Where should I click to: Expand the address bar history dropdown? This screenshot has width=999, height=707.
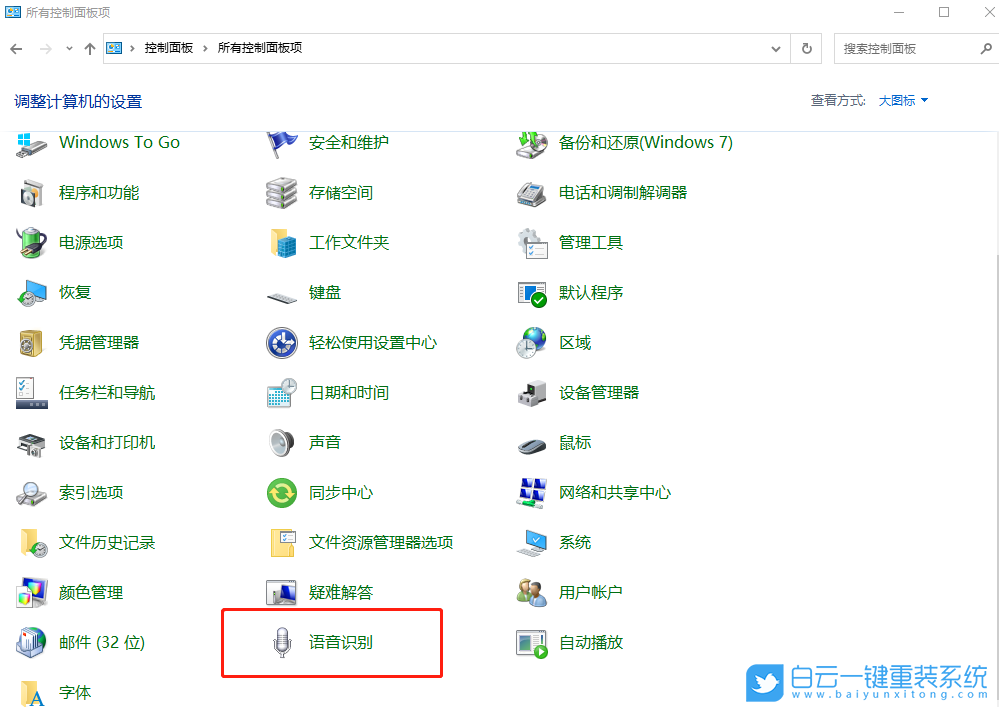point(776,47)
